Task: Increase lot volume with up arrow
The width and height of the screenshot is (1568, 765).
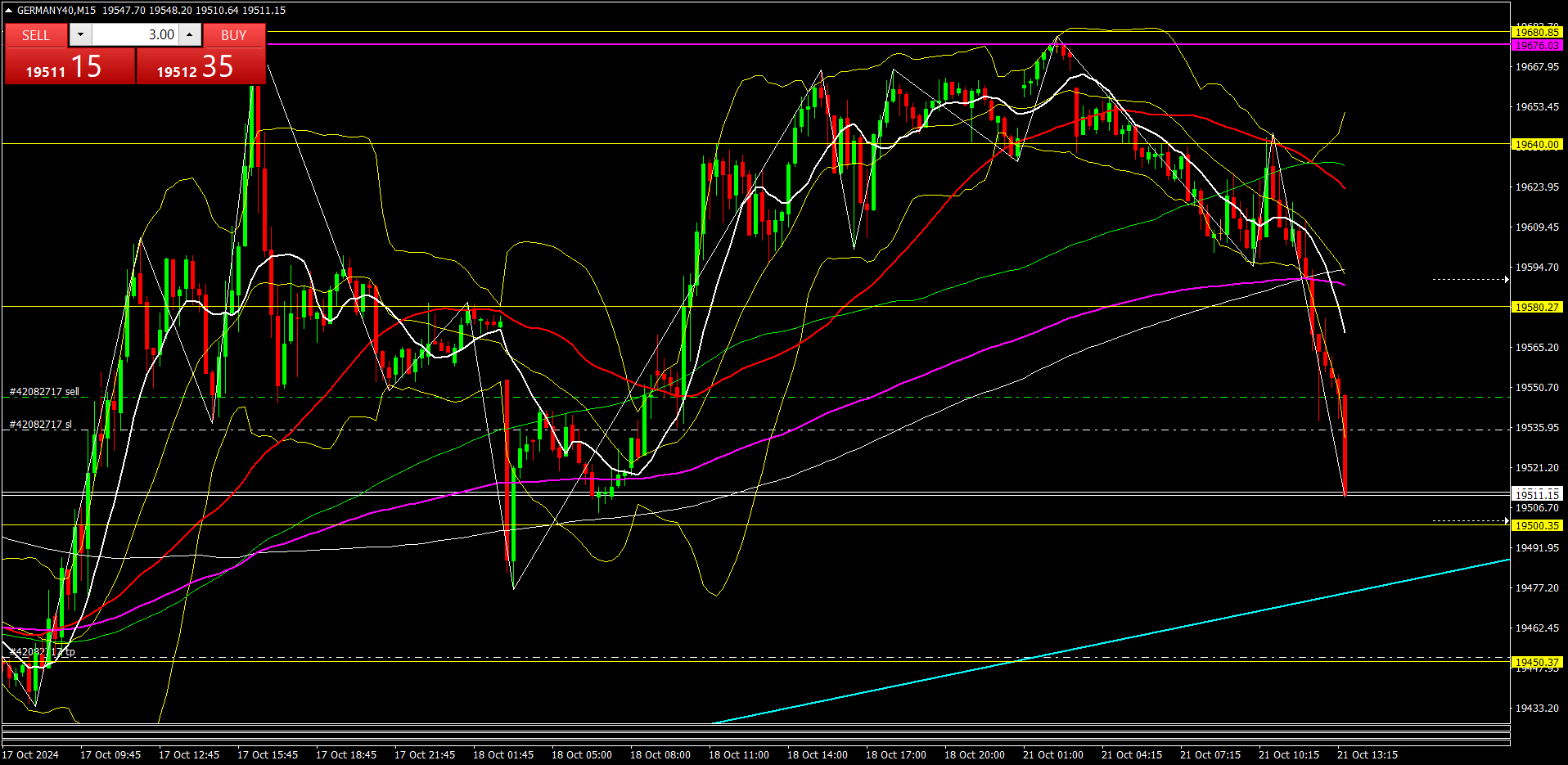Action: click(x=190, y=34)
